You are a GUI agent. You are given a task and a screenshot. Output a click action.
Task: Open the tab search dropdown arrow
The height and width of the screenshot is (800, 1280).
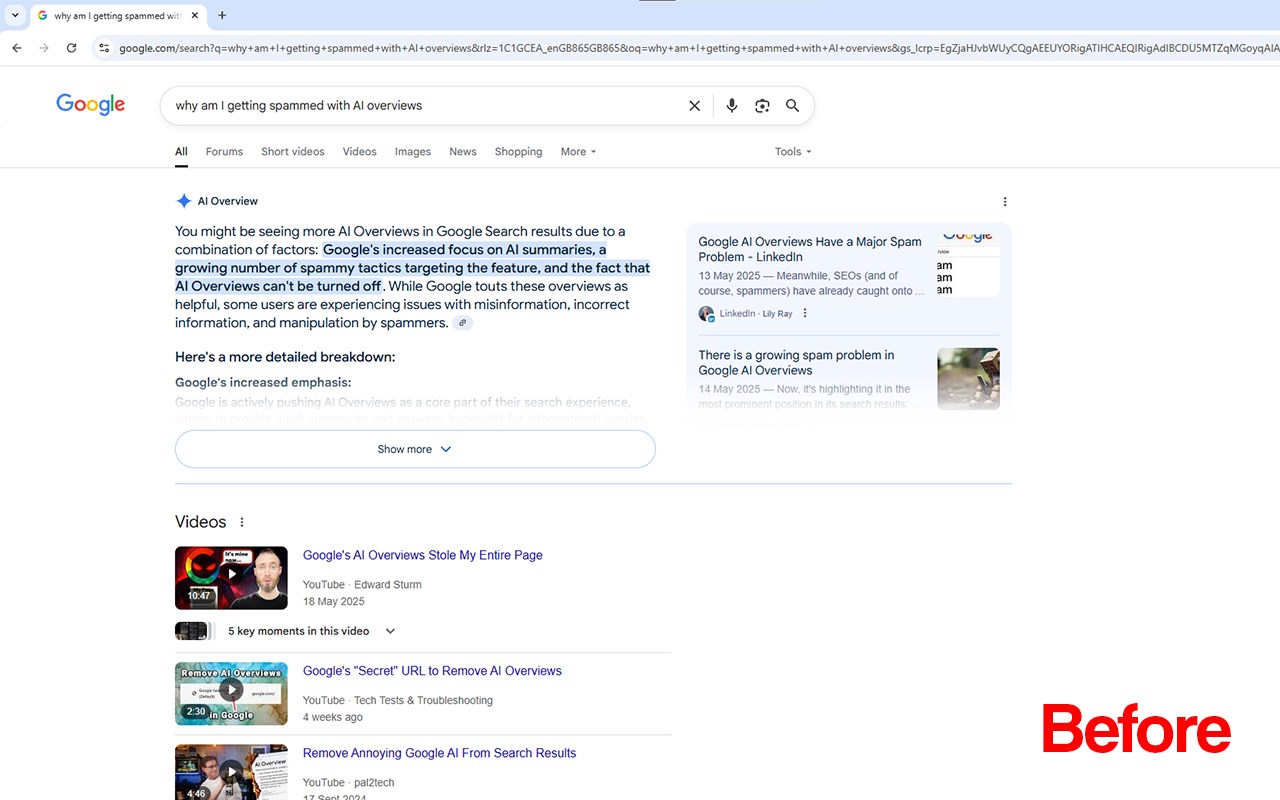pos(15,15)
